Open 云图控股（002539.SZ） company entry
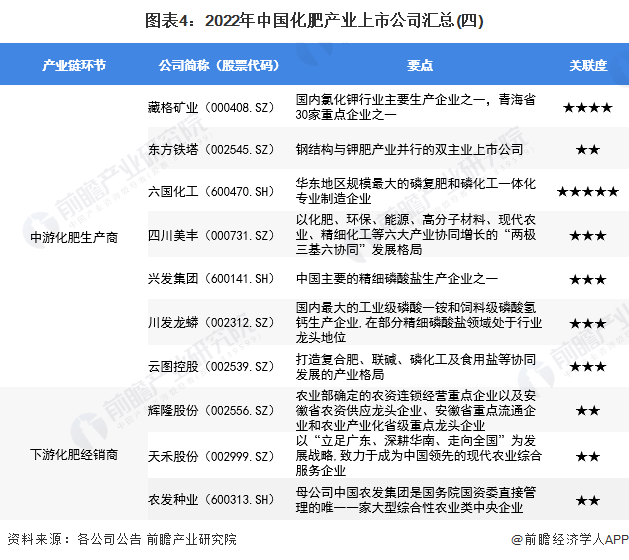 pyautogui.click(x=210, y=367)
